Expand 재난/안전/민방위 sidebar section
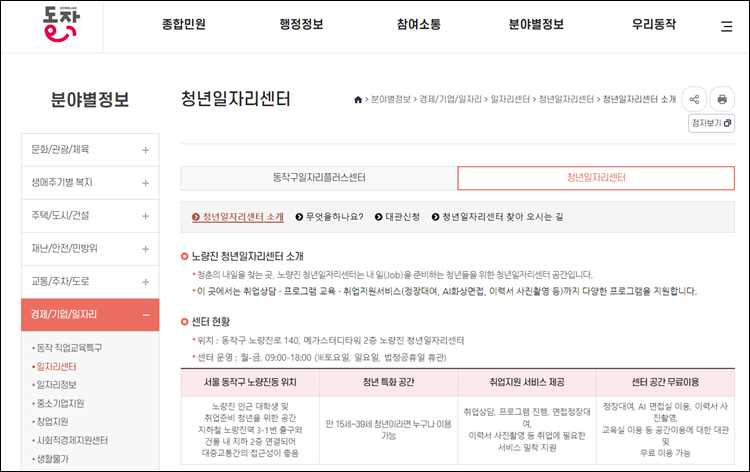This screenshot has height=472, width=750. [90, 249]
